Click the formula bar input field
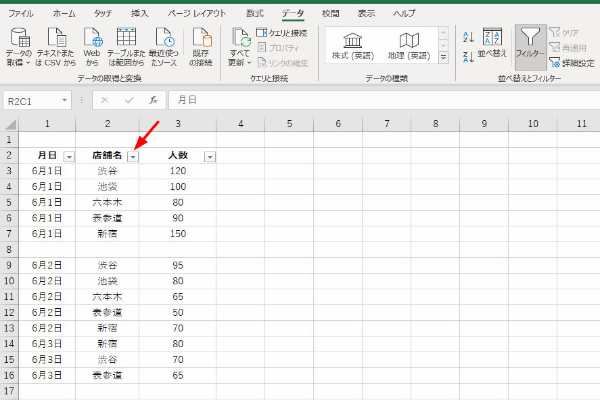The height and width of the screenshot is (400, 600). (x=380, y=100)
